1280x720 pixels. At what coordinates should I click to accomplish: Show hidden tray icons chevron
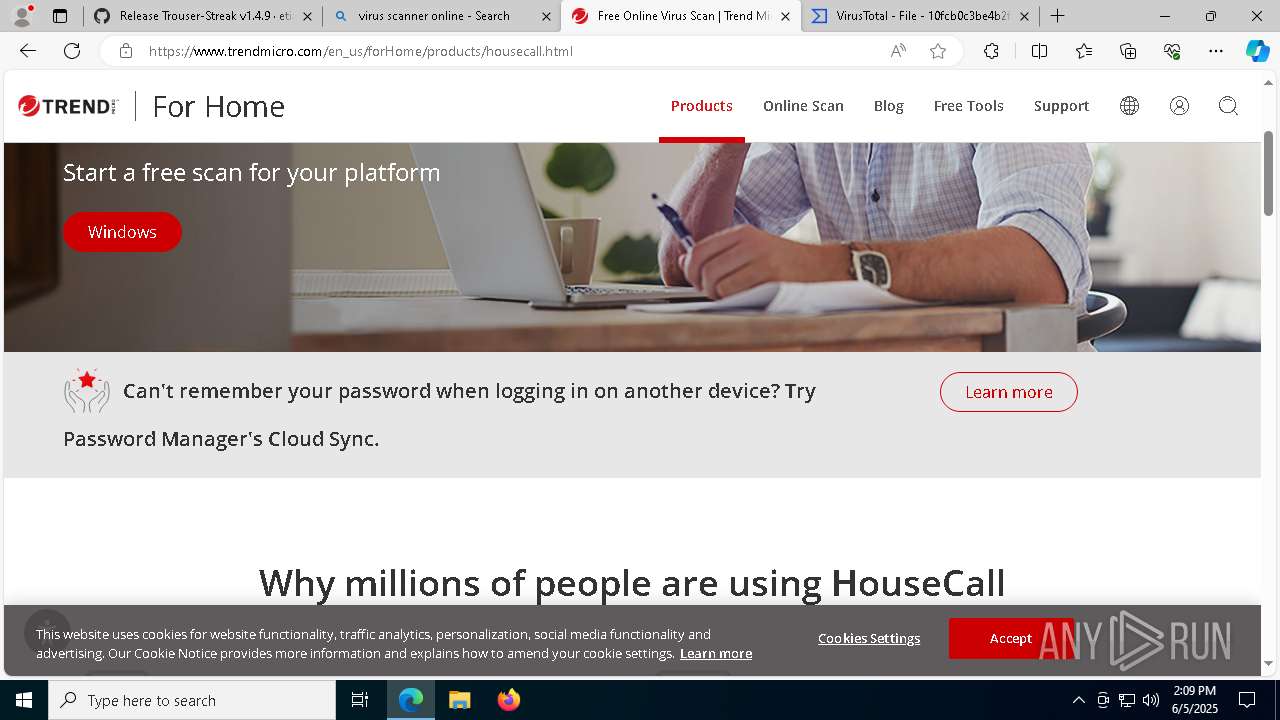tap(1078, 700)
